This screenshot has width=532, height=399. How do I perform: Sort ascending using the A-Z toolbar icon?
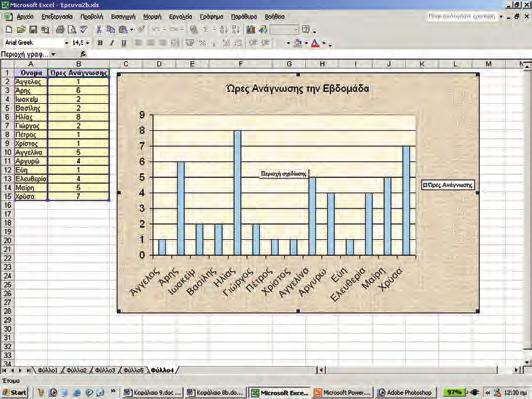click(224, 30)
